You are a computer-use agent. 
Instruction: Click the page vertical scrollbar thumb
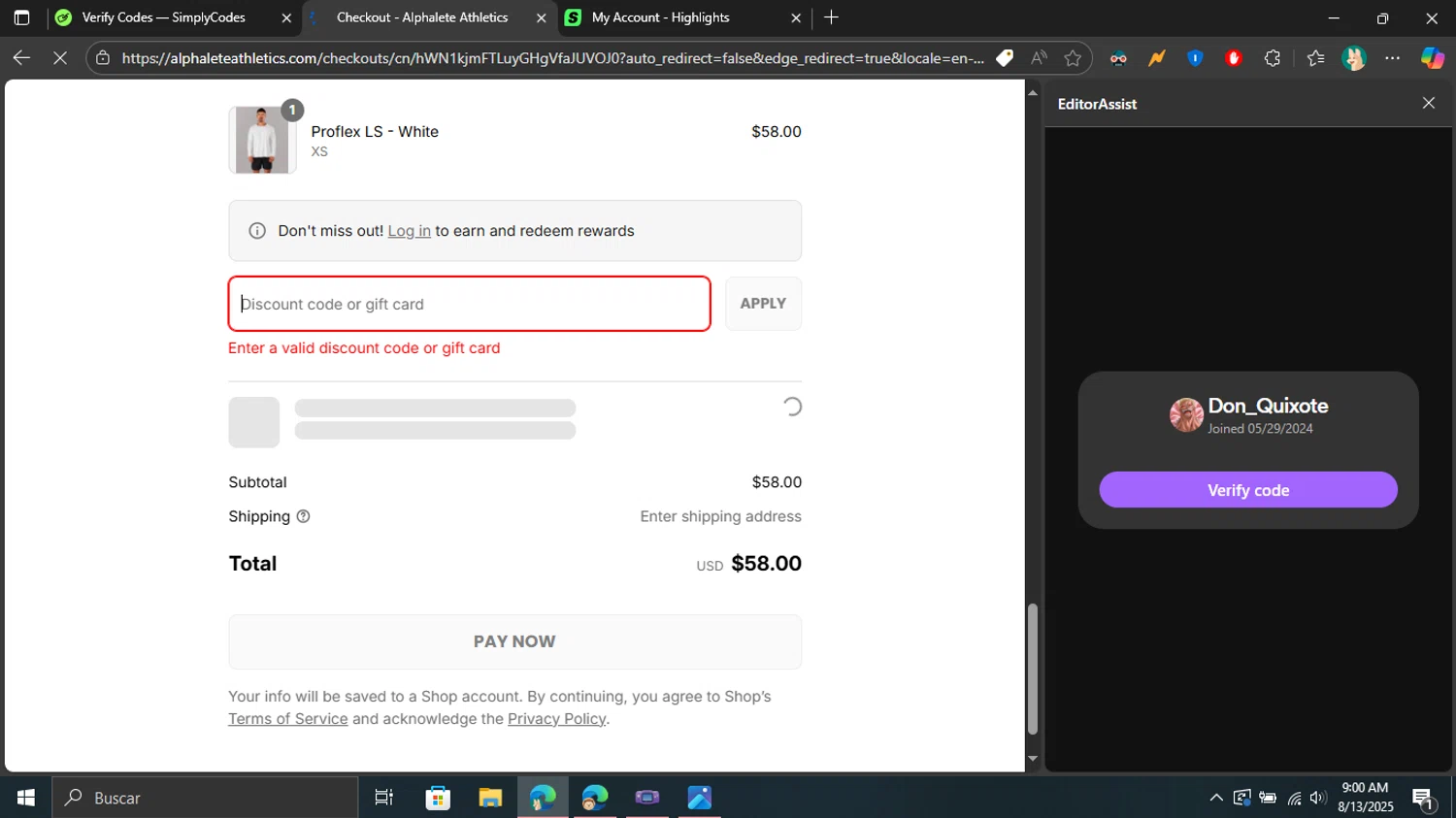1033,669
